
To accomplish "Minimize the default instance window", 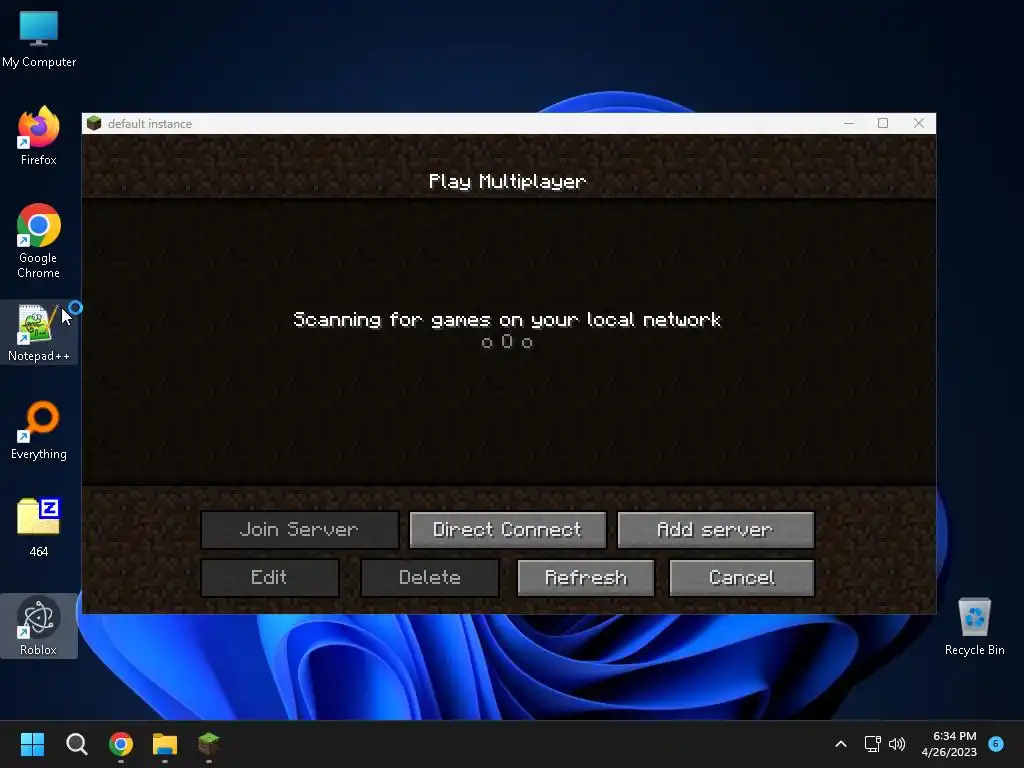I will [x=849, y=123].
